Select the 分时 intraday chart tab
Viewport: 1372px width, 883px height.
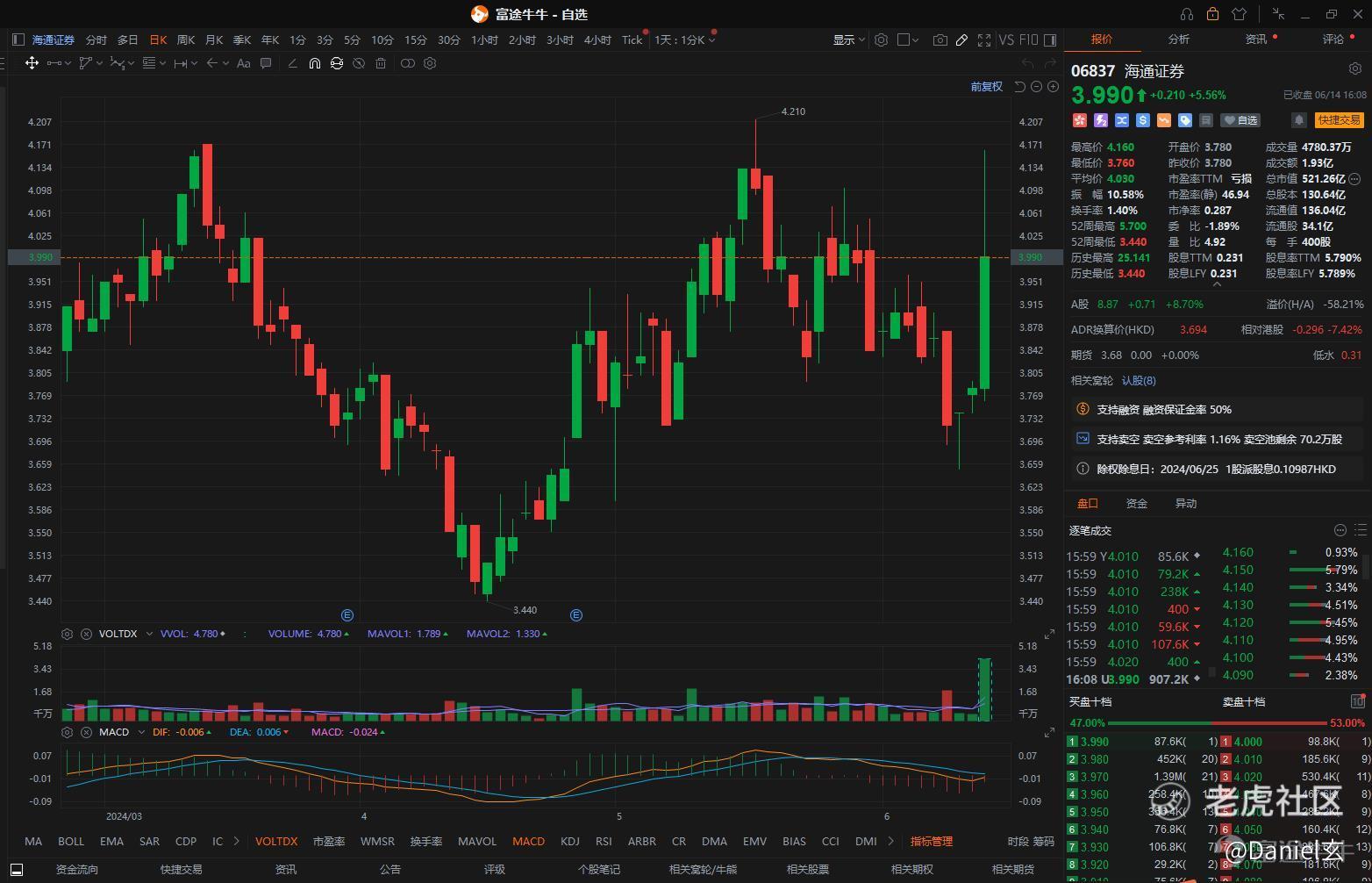click(96, 39)
